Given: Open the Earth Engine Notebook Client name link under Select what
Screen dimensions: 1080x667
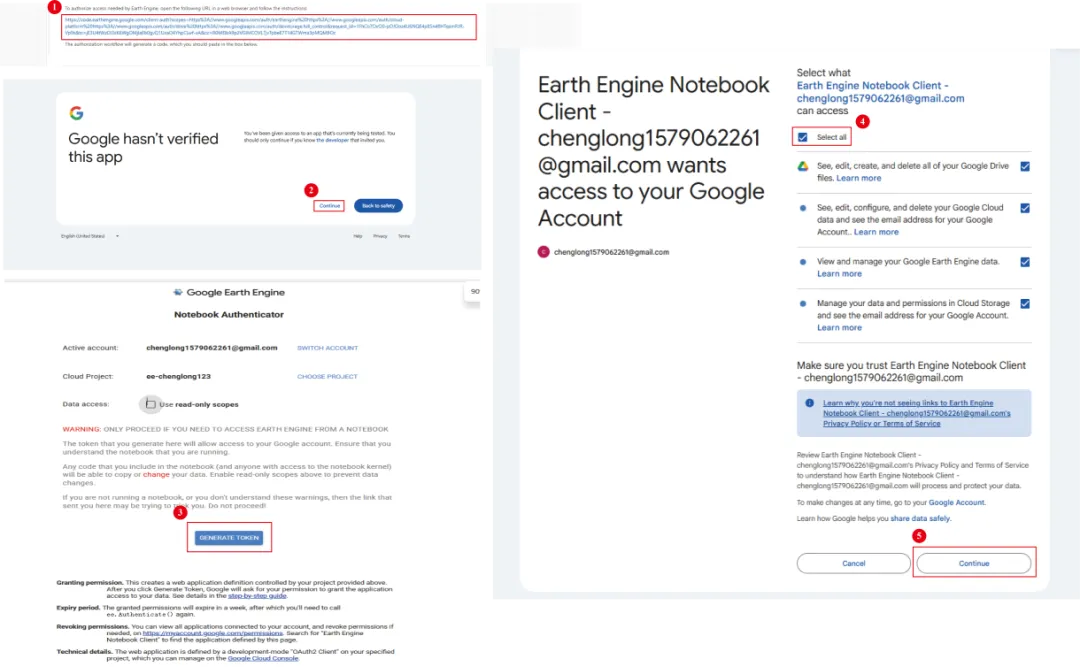Looking at the screenshot, I should pos(880,92).
